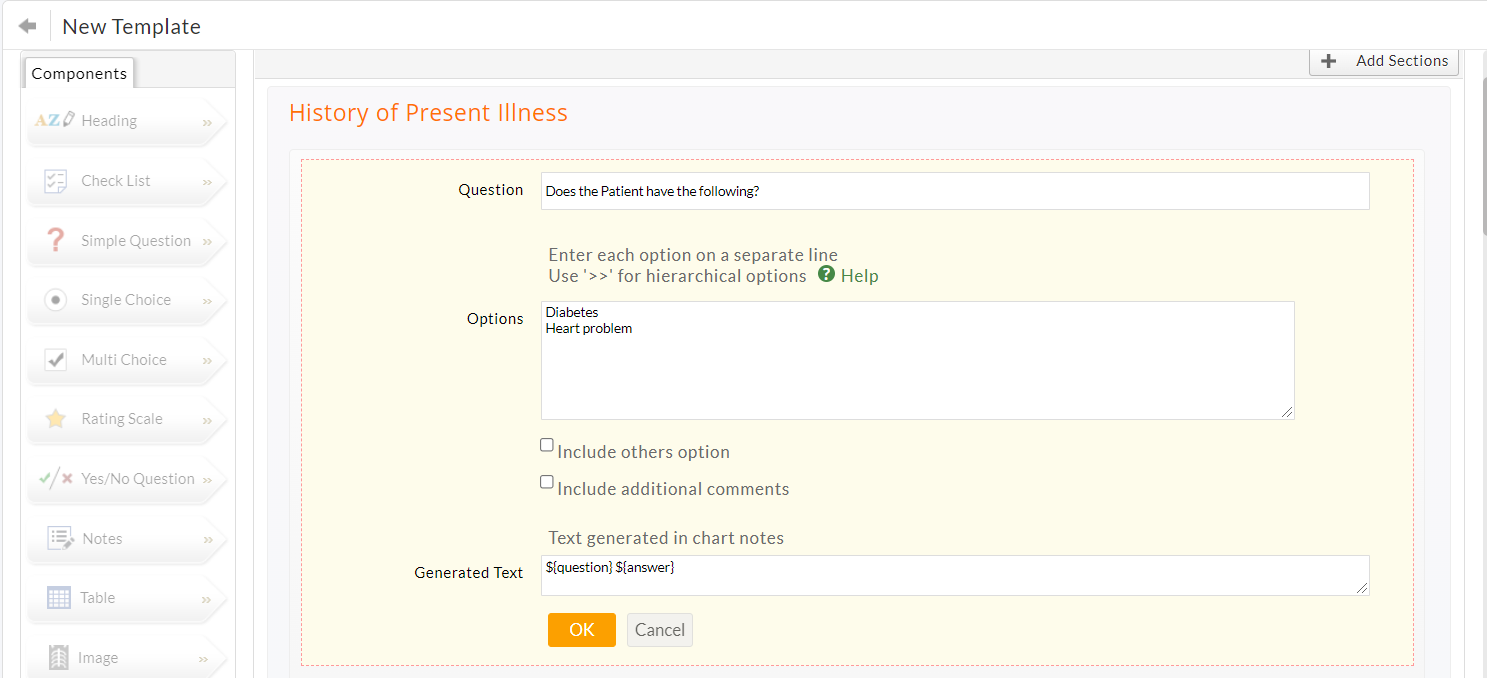
Task: Select the Check List component icon
Action: (56, 181)
